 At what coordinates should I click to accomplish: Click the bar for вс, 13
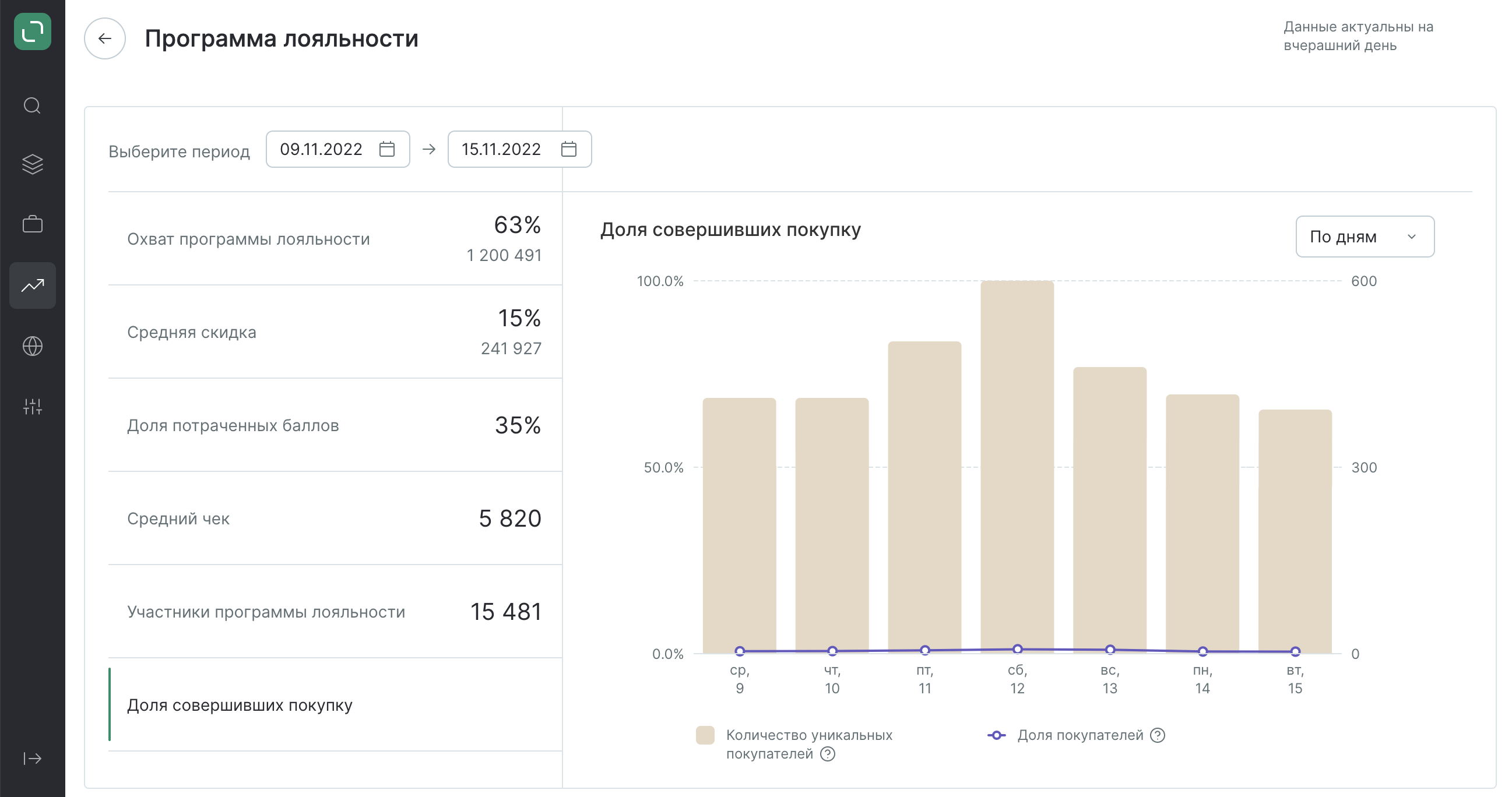1110,510
